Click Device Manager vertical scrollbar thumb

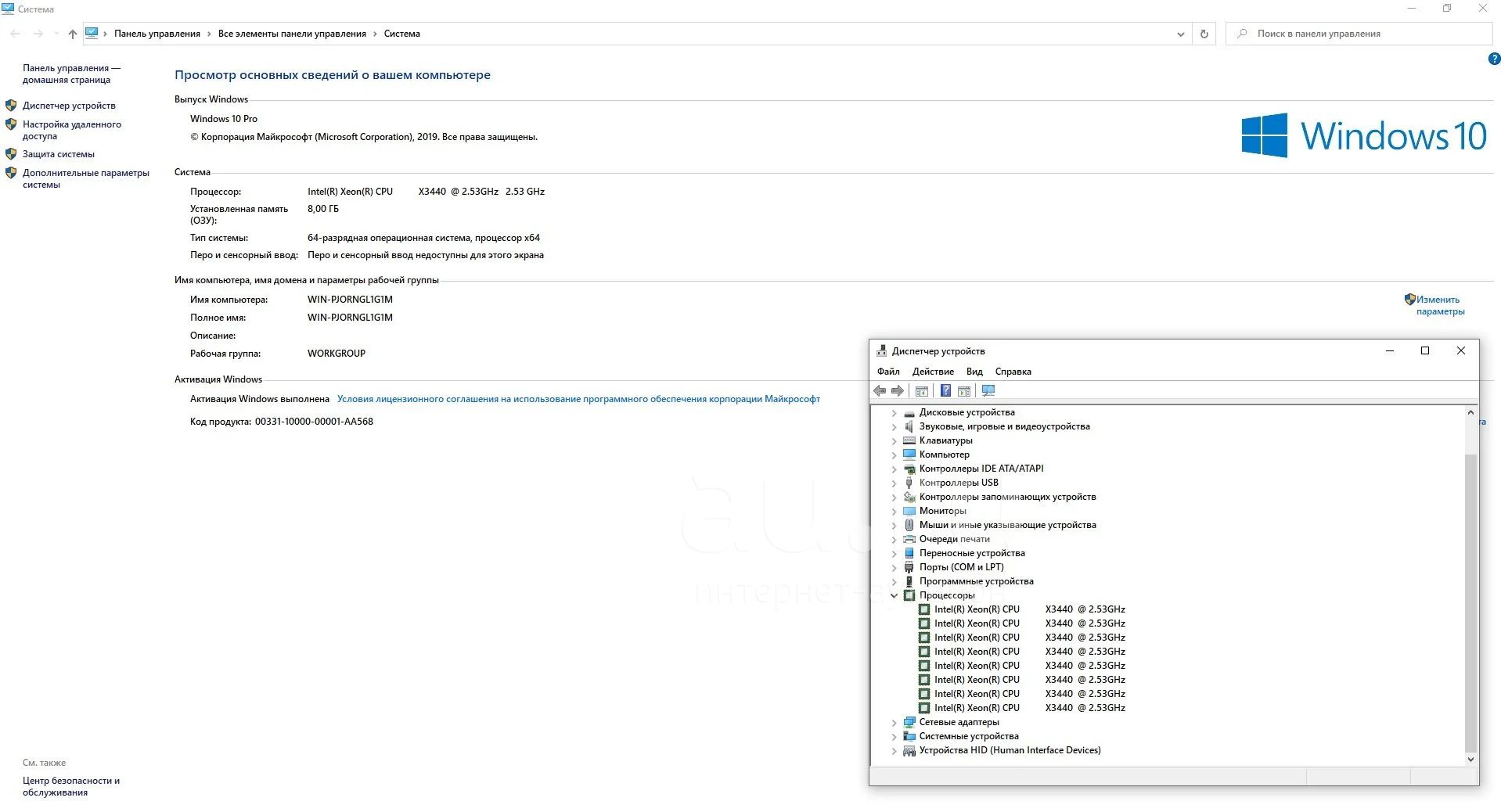pos(1470,602)
